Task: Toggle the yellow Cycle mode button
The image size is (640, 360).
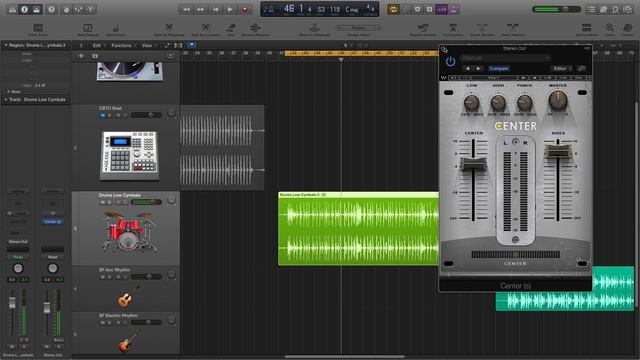Action: tap(393, 9)
